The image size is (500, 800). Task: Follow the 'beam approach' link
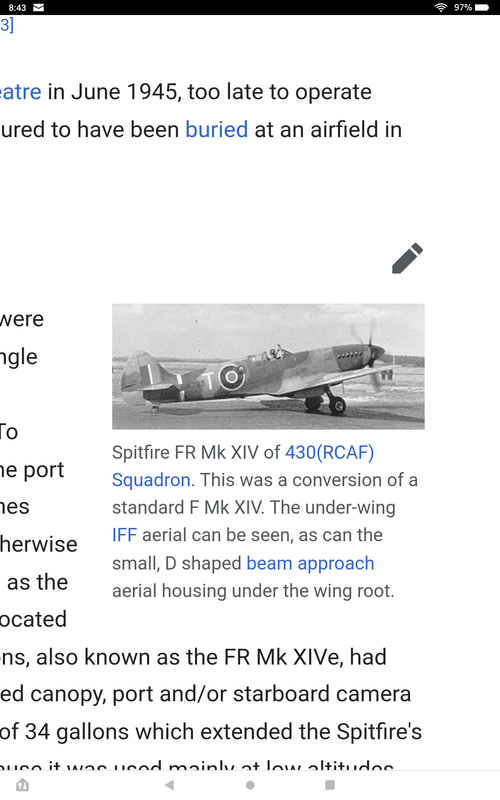pyautogui.click(x=310, y=563)
